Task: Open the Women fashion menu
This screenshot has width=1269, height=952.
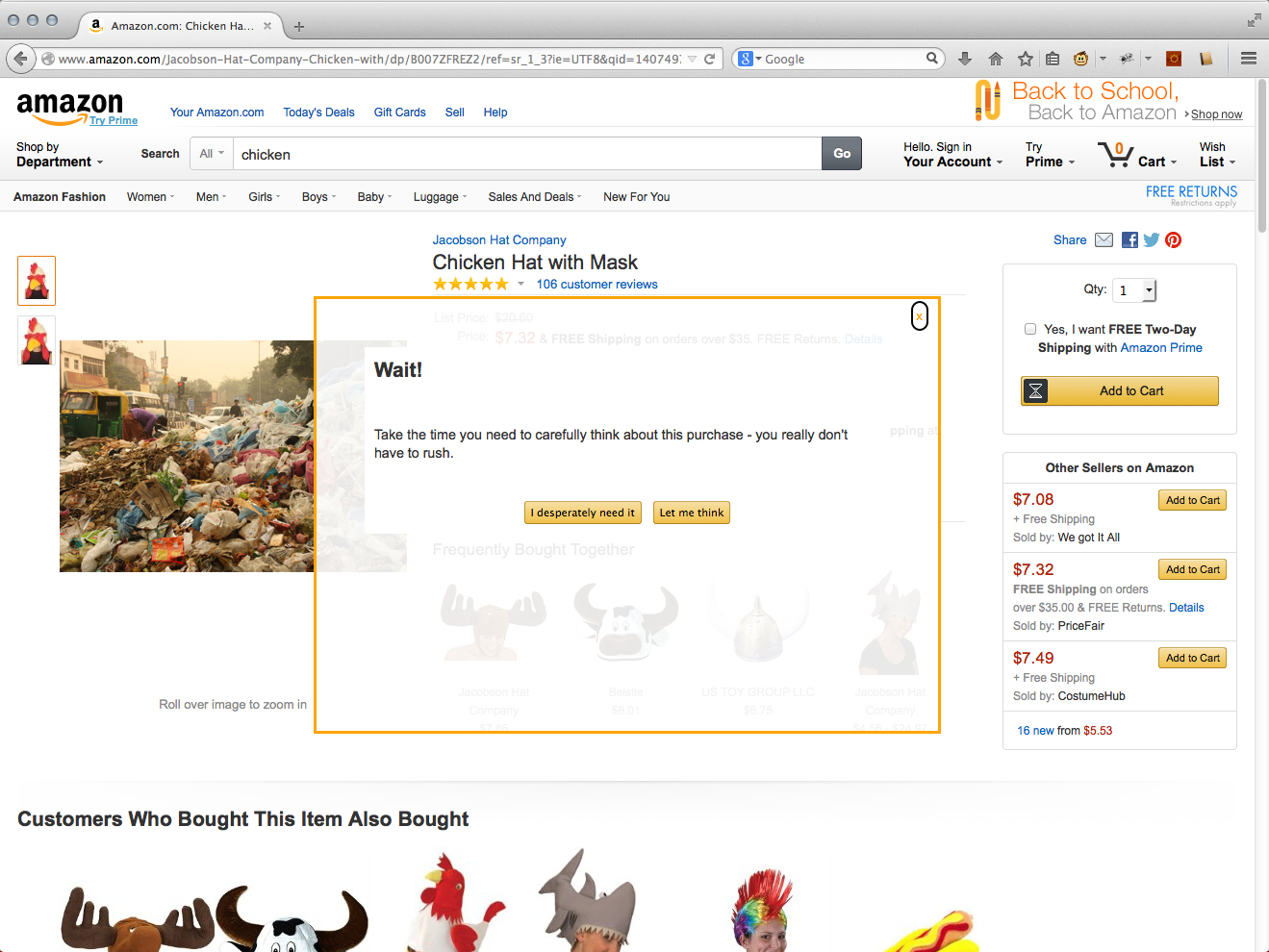Action: tap(150, 197)
